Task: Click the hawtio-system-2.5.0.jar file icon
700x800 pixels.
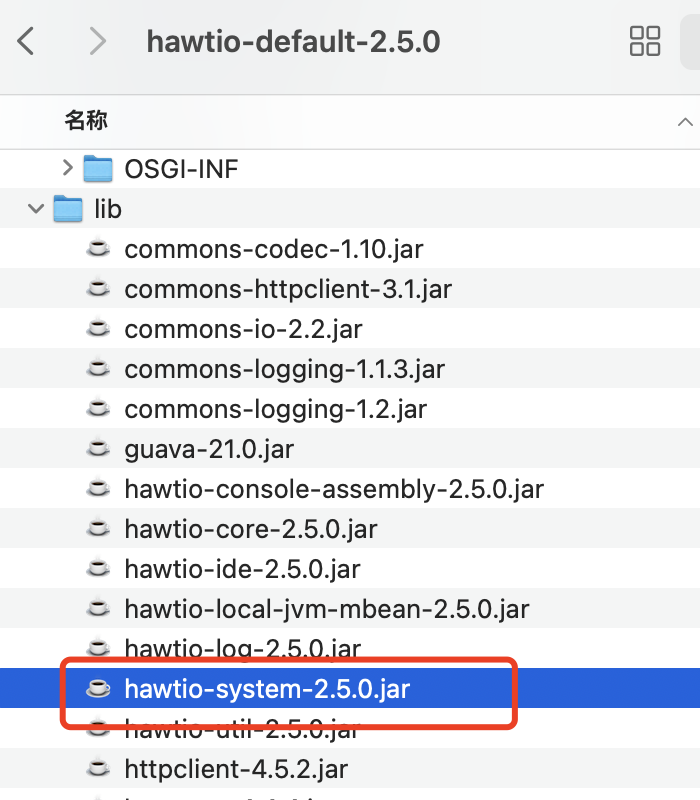Action: [97, 688]
